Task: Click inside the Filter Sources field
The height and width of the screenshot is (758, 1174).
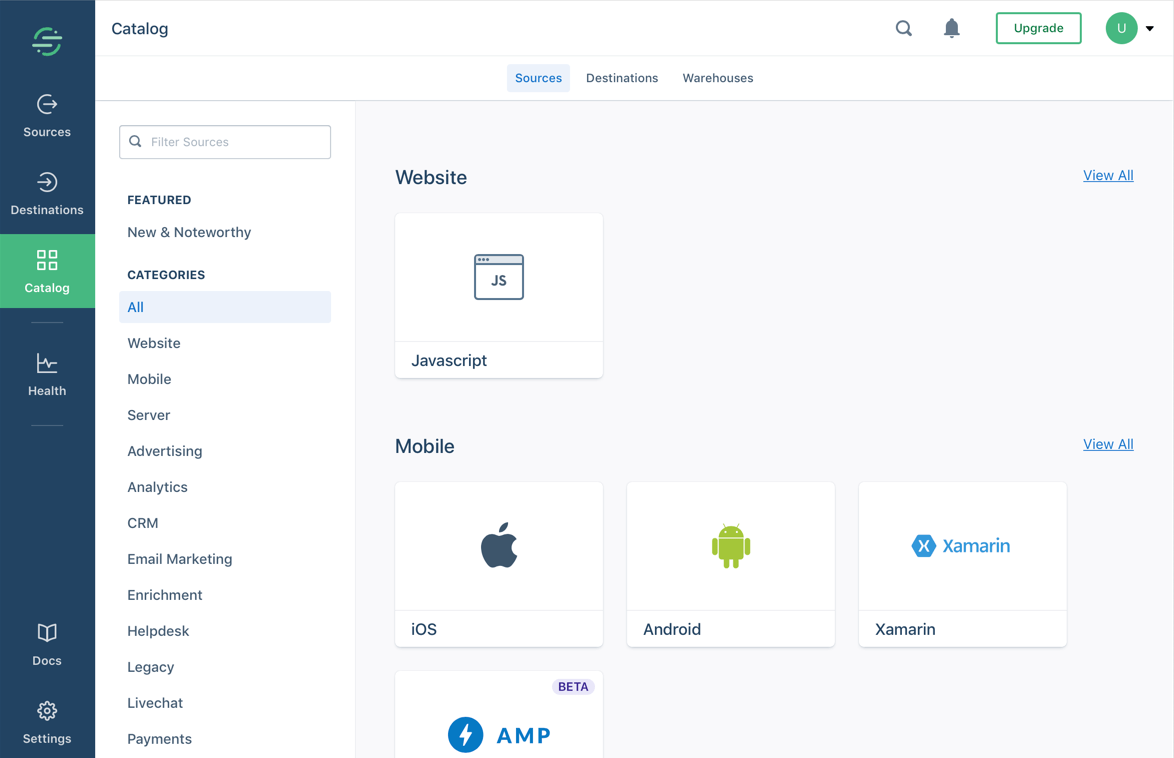Action: tap(224, 142)
